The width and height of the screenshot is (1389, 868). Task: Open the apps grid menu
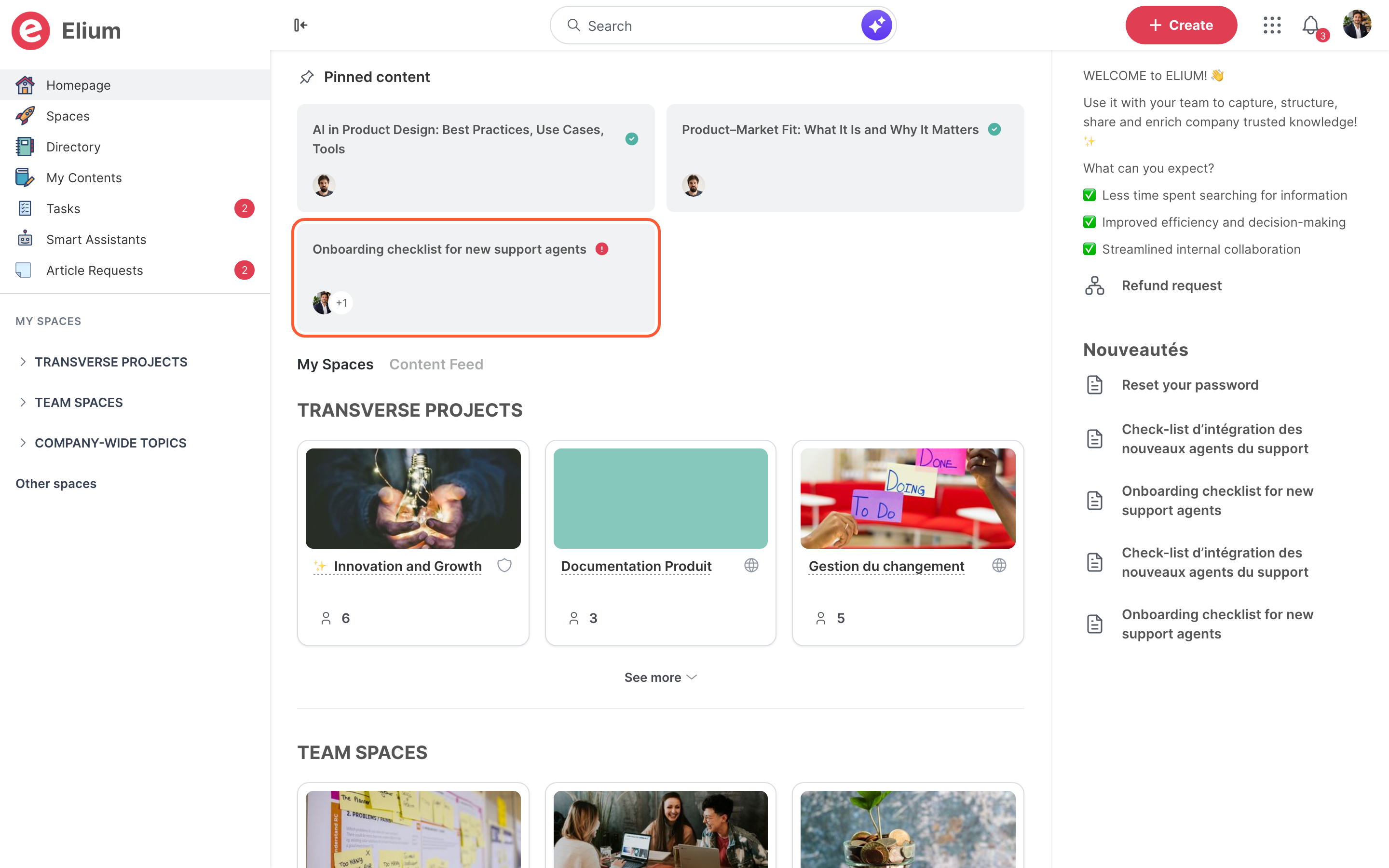click(x=1272, y=25)
